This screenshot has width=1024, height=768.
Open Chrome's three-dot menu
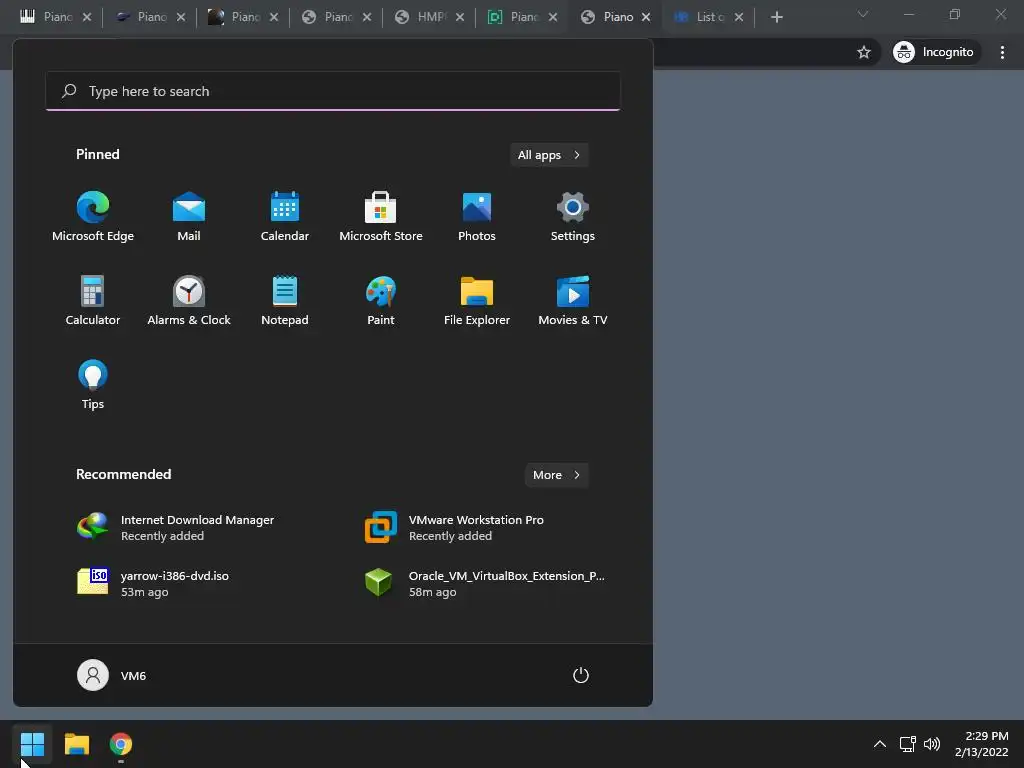1002,52
